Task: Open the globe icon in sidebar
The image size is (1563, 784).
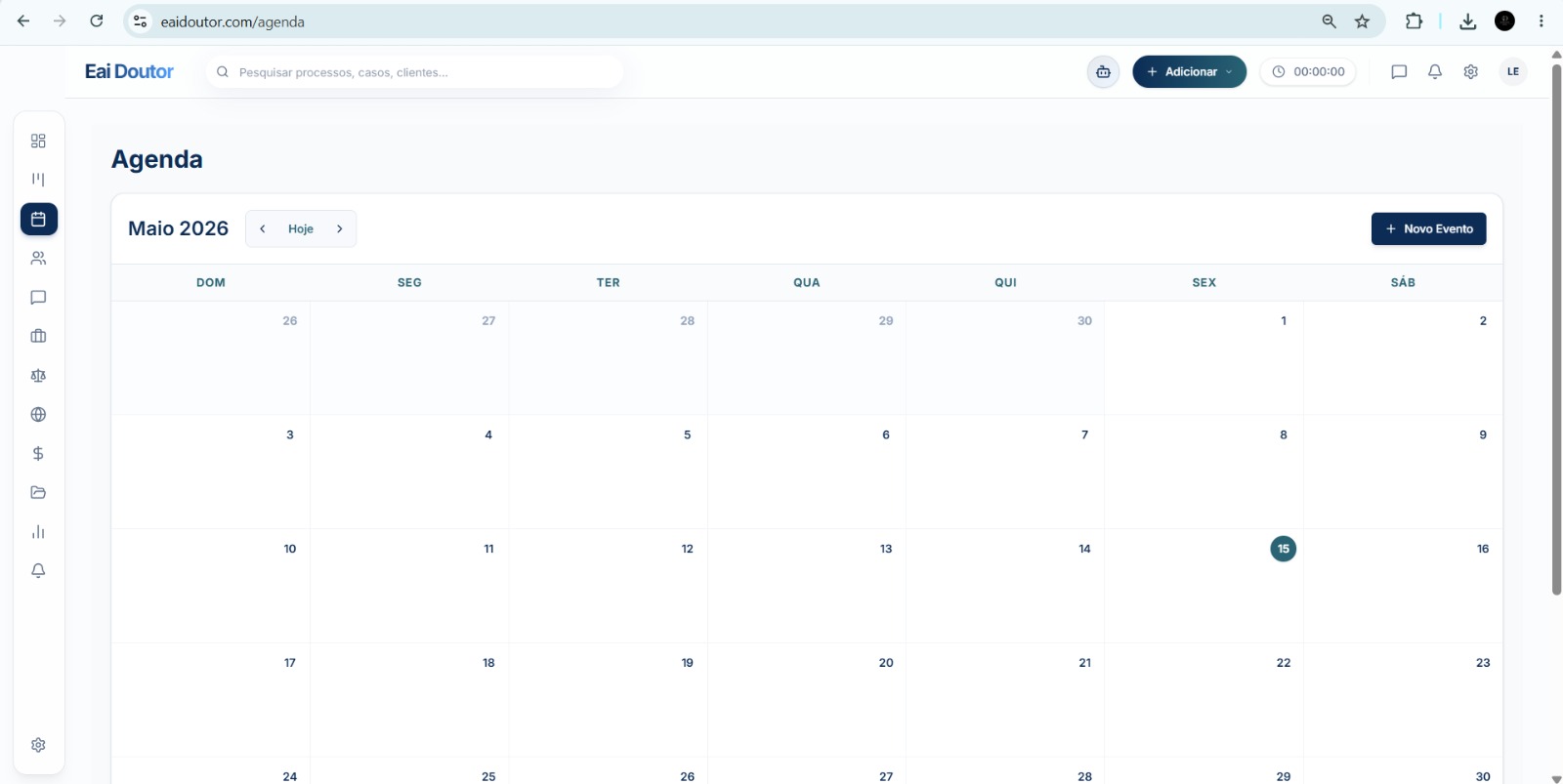Action: [38, 415]
